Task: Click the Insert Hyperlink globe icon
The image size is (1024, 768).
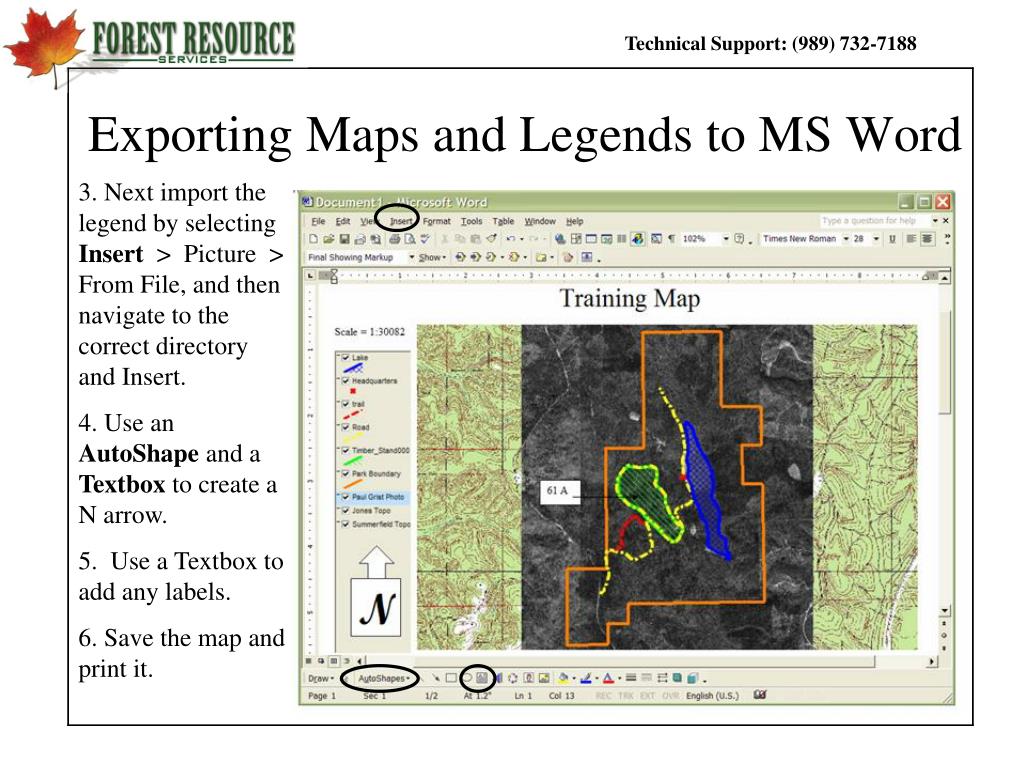Action: point(560,239)
